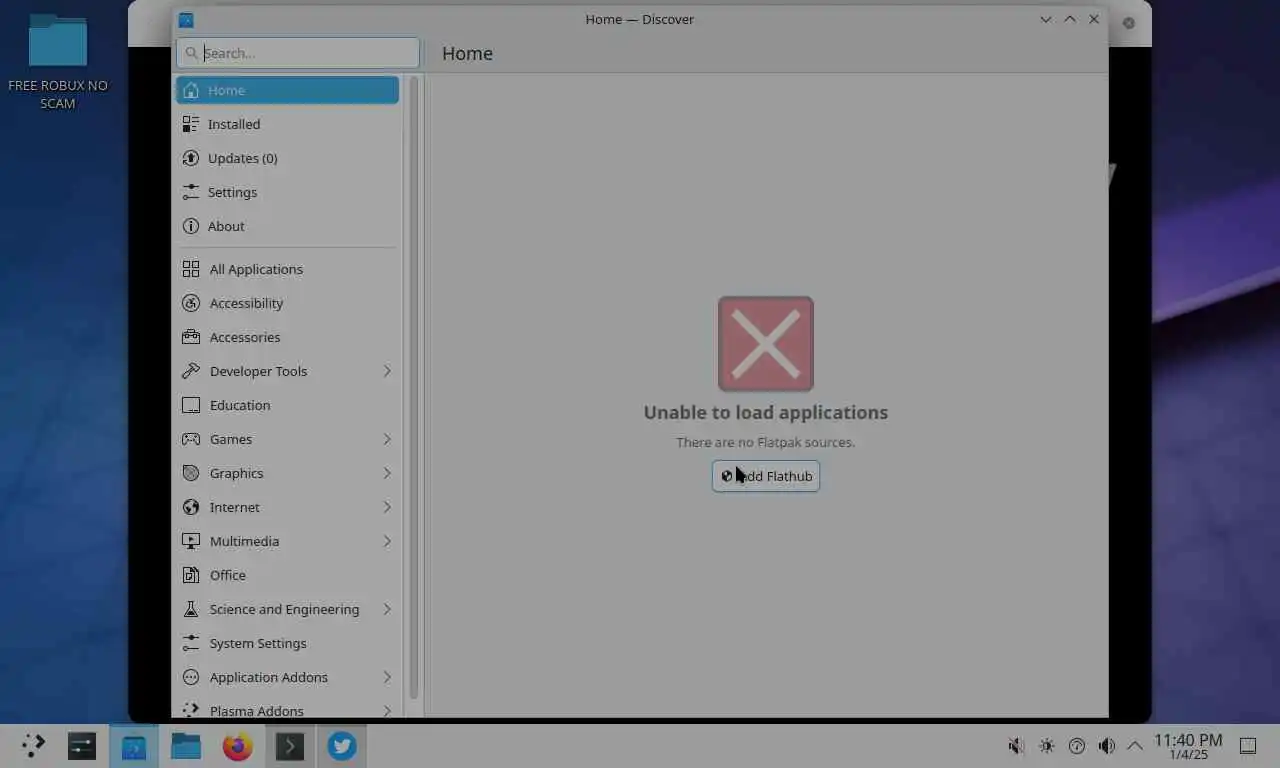Expand the Developer Tools subcategories
Screen dimensions: 1280x768
pyautogui.click(x=387, y=371)
